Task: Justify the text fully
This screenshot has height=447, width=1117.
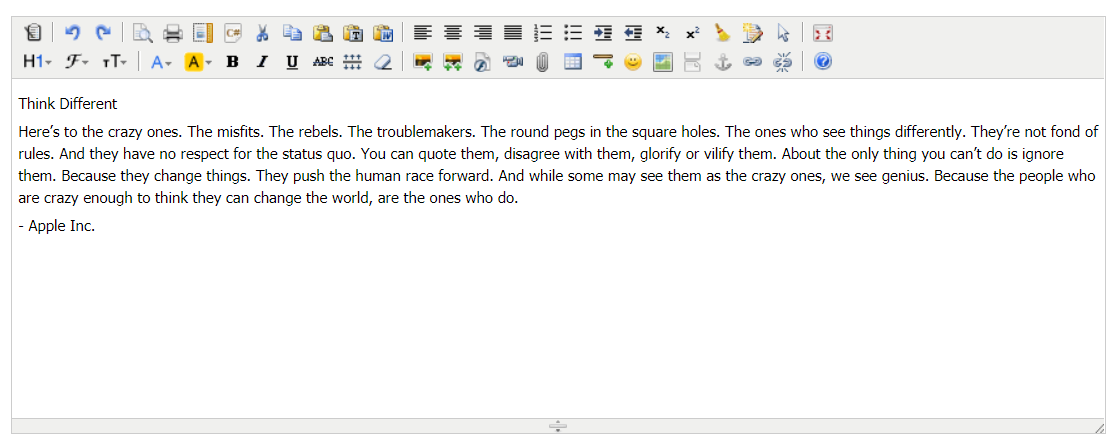Action: [x=513, y=33]
